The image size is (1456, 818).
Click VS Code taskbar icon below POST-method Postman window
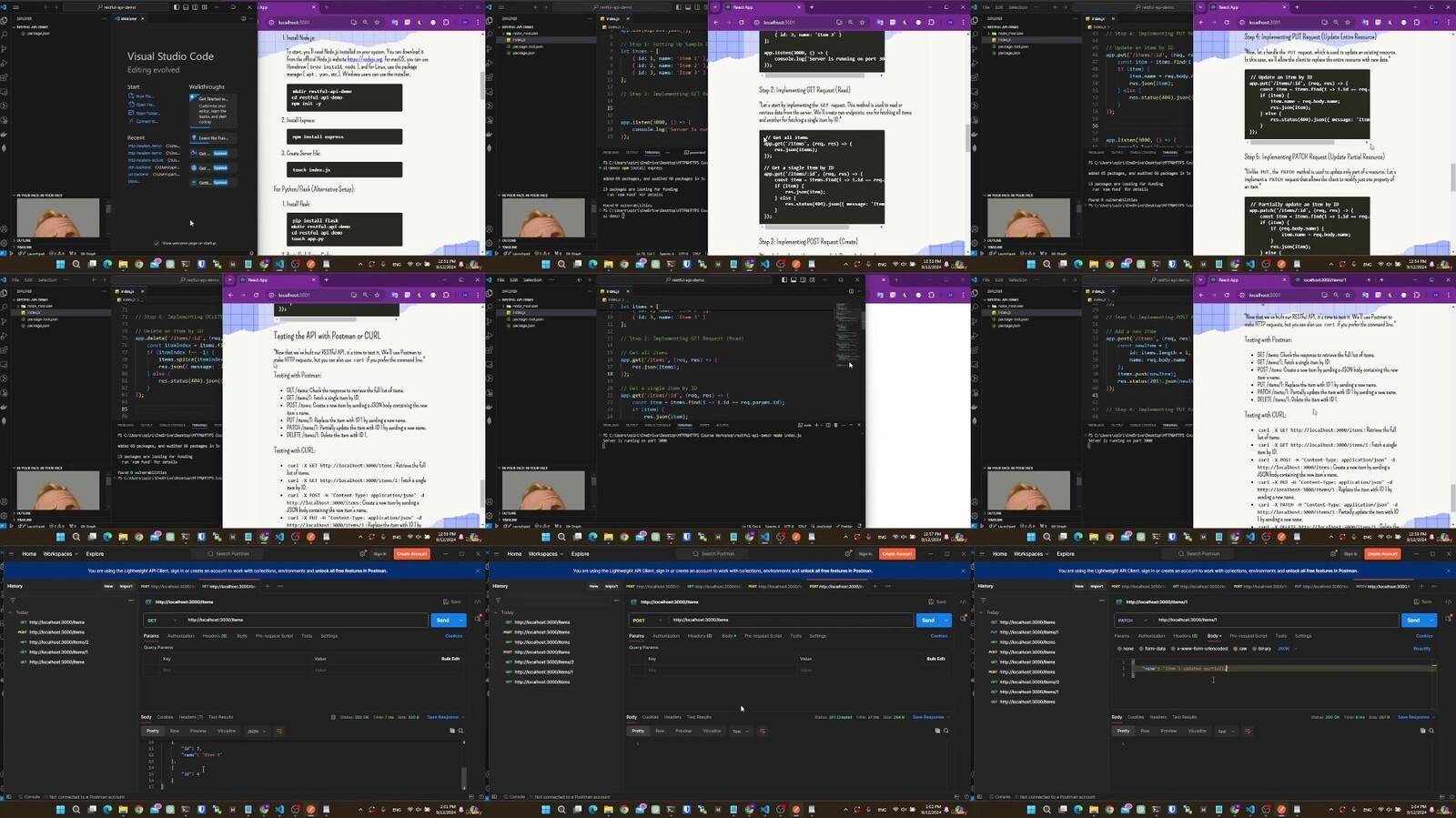(765, 809)
